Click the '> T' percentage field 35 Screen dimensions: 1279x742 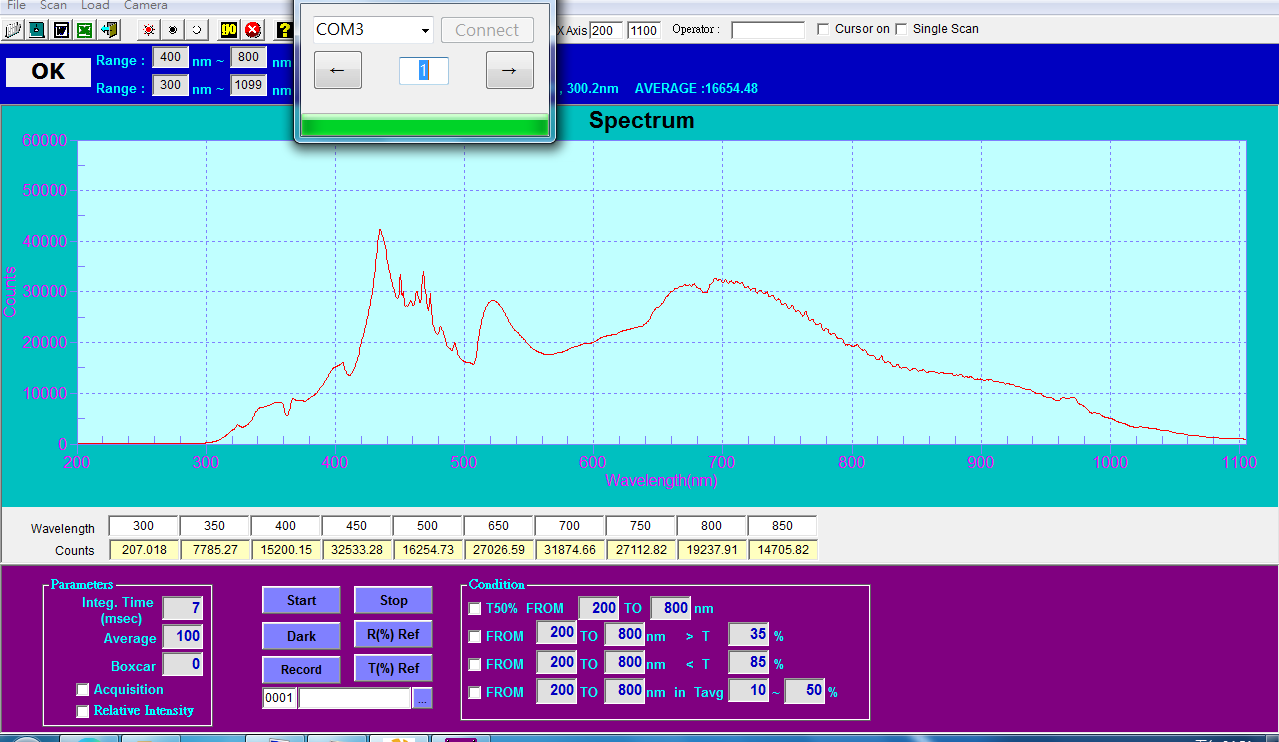[x=748, y=635]
